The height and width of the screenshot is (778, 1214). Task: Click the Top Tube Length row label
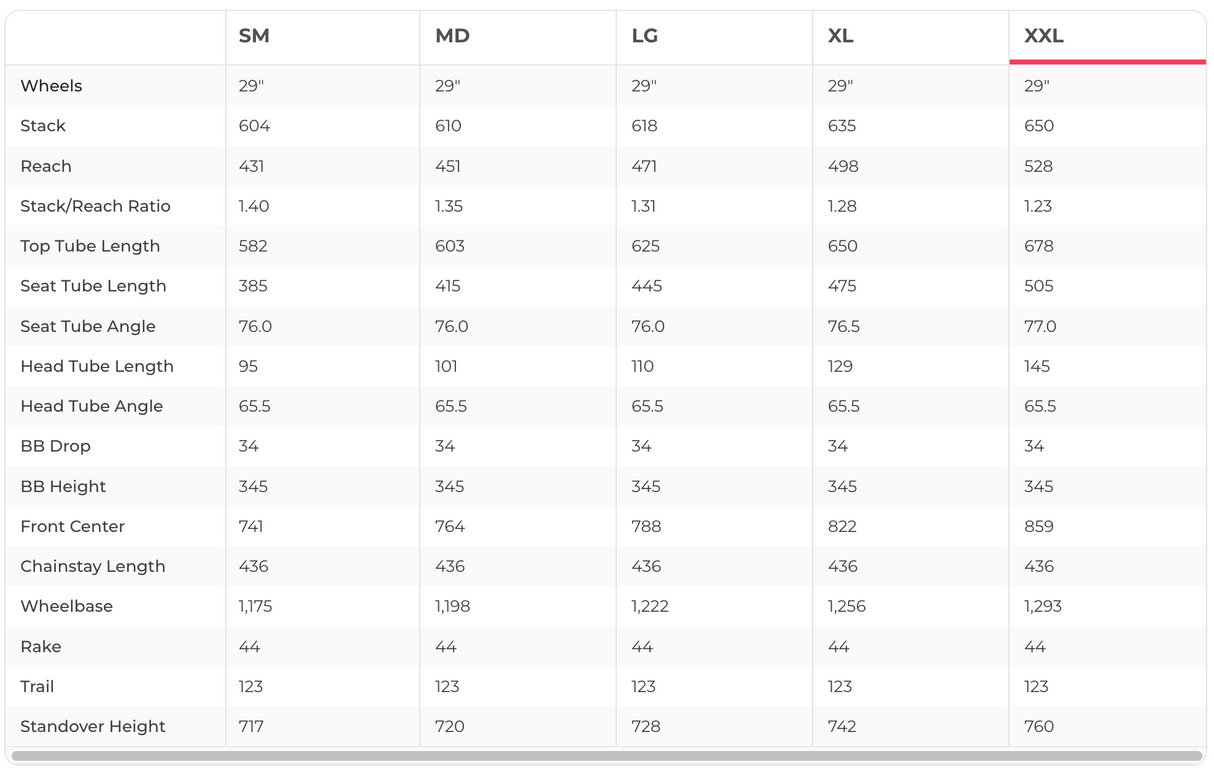coord(90,246)
